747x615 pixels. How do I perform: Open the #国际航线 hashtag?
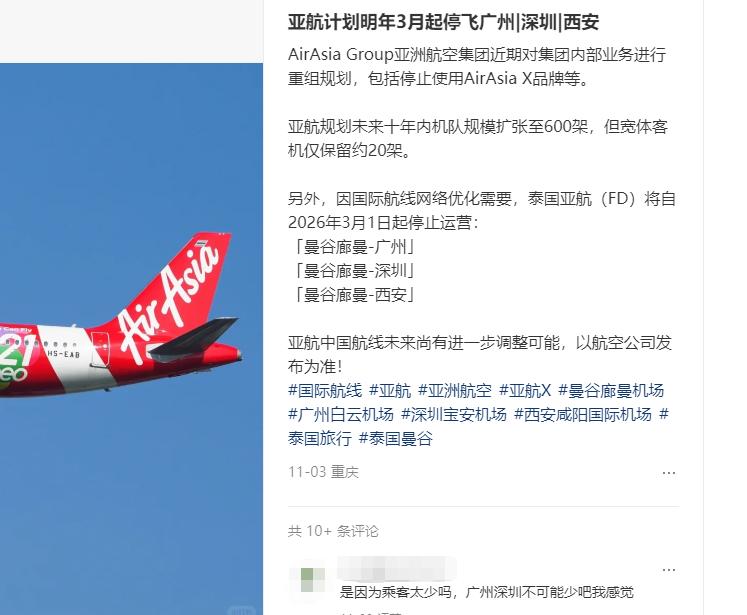(x=325, y=391)
